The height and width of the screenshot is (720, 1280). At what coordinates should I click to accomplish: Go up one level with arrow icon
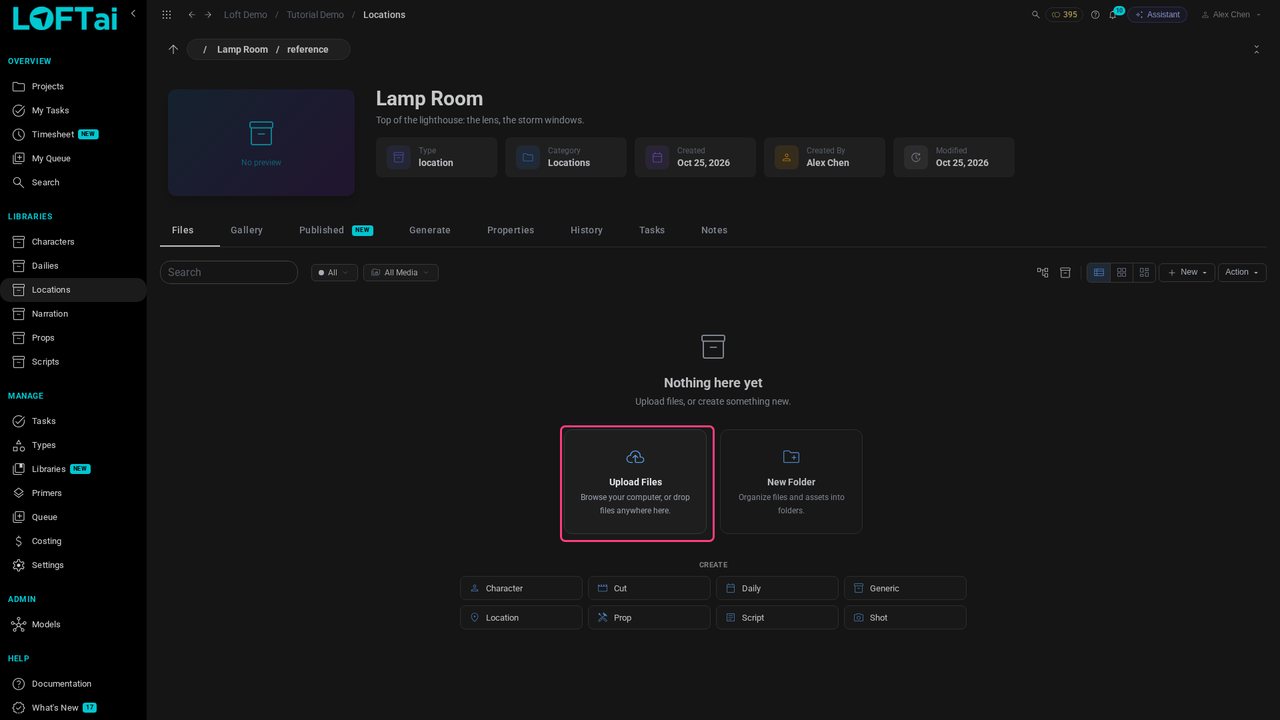click(173, 49)
